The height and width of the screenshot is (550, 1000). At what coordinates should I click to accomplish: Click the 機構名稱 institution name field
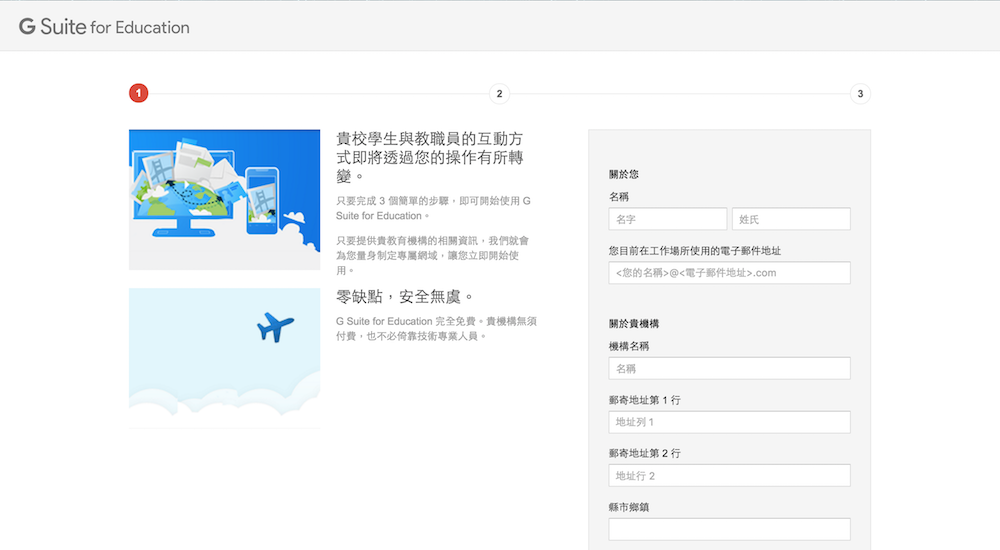tap(729, 368)
